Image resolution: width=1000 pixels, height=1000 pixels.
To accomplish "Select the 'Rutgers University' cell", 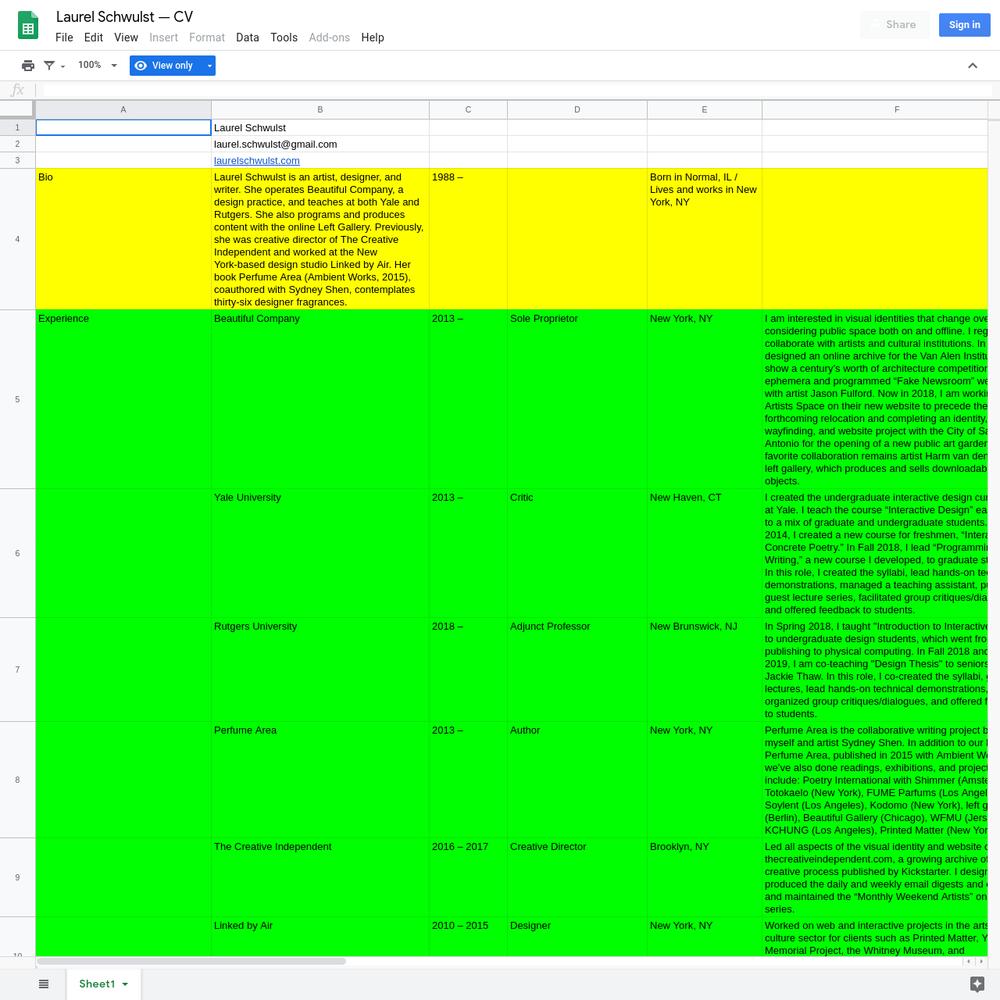I will pos(320,670).
